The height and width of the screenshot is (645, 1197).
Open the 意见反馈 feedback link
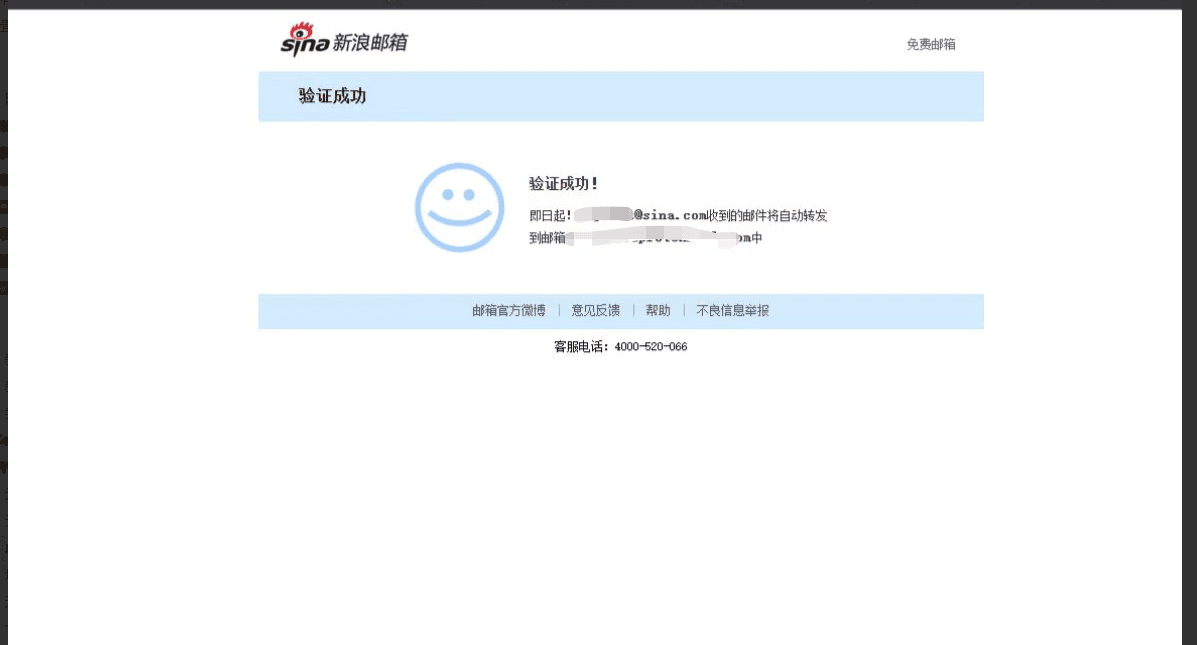pyautogui.click(x=594, y=310)
